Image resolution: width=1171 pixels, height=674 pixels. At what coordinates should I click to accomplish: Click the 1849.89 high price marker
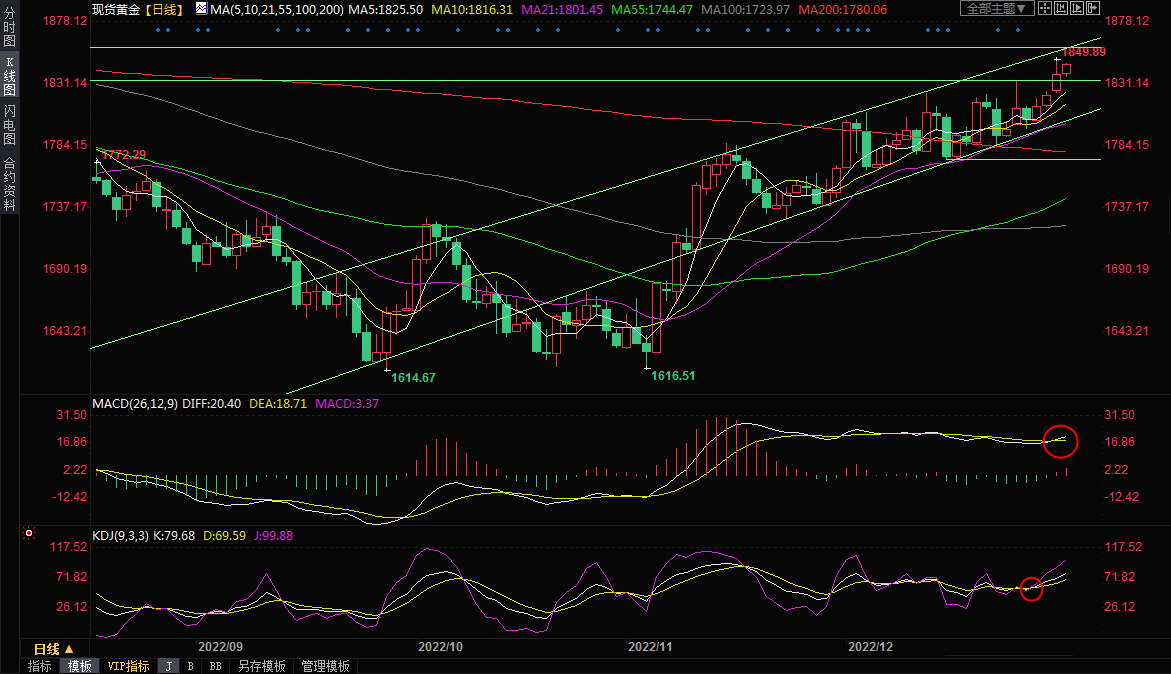point(1083,51)
